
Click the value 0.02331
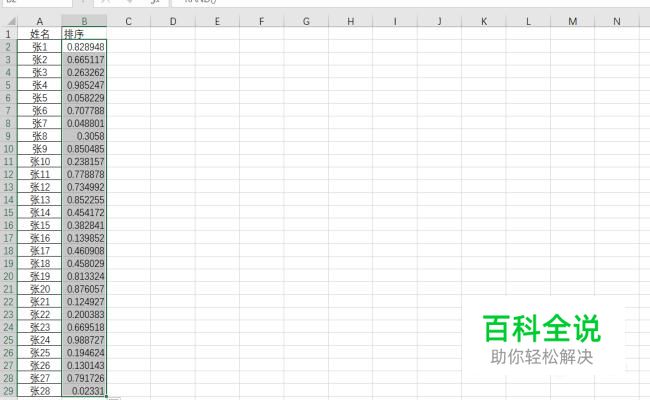tap(84, 391)
